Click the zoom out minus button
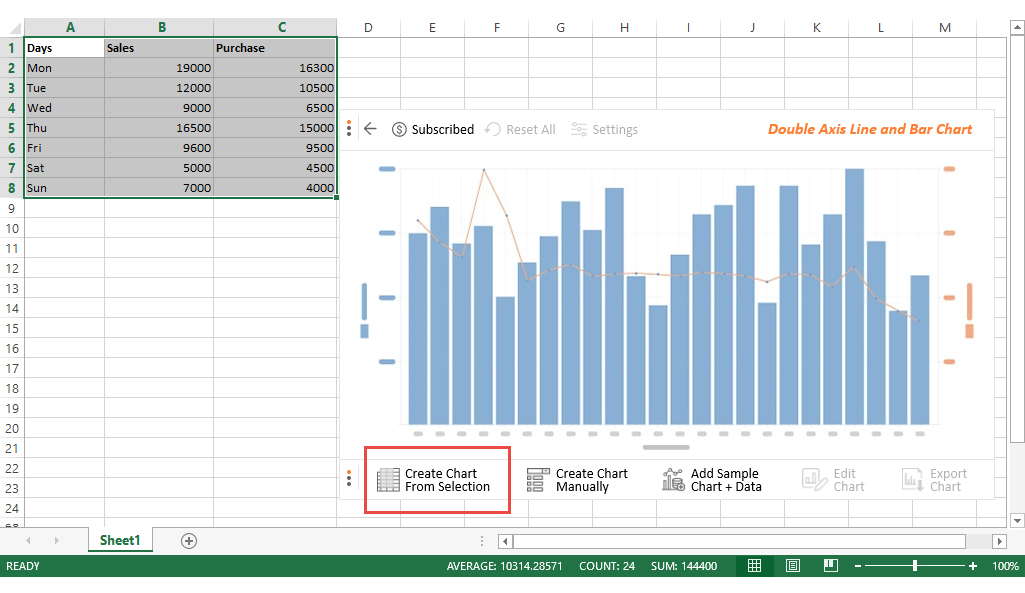This screenshot has height=593, width=1025. point(858,566)
